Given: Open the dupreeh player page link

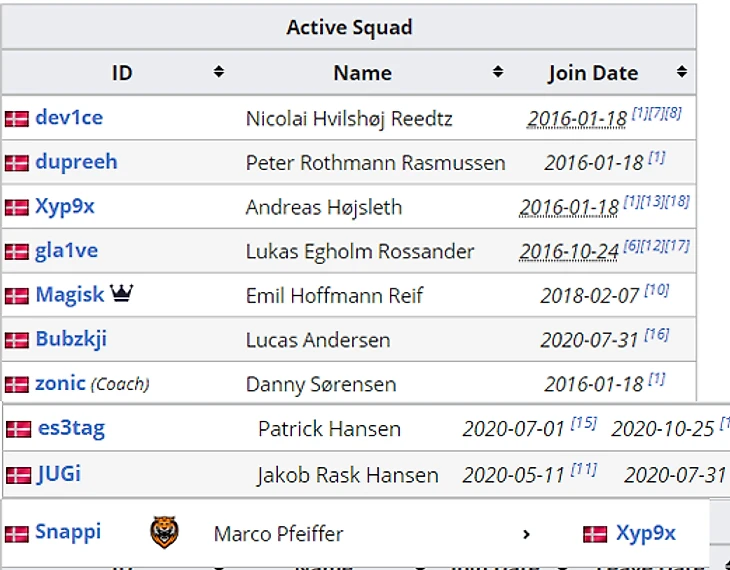Looking at the screenshot, I should pyautogui.click(x=76, y=161).
